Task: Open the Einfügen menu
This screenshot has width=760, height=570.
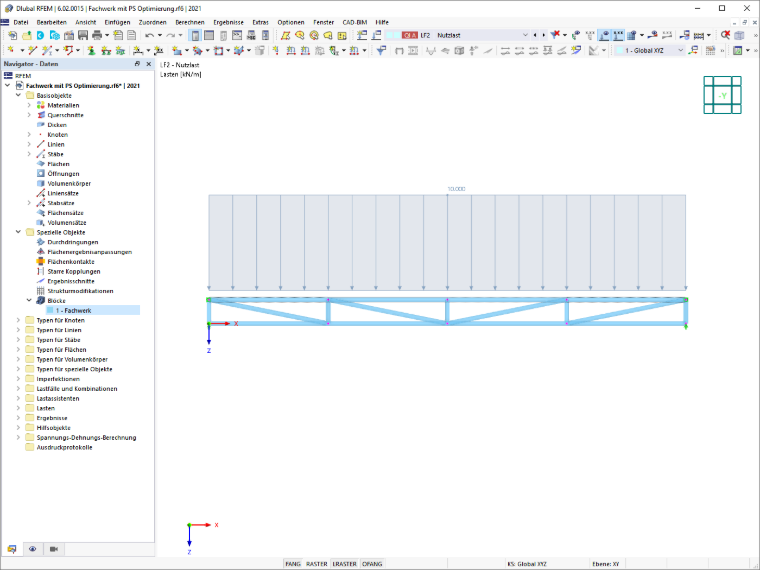Action: pos(117,22)
